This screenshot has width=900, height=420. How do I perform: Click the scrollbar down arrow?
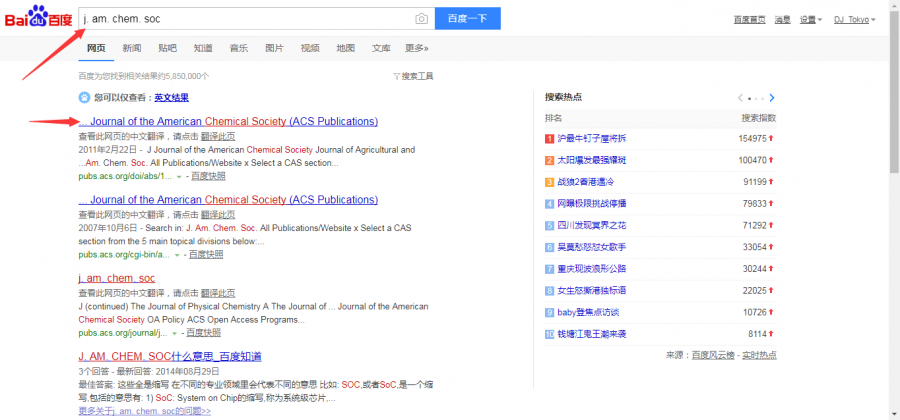point(894,414)
